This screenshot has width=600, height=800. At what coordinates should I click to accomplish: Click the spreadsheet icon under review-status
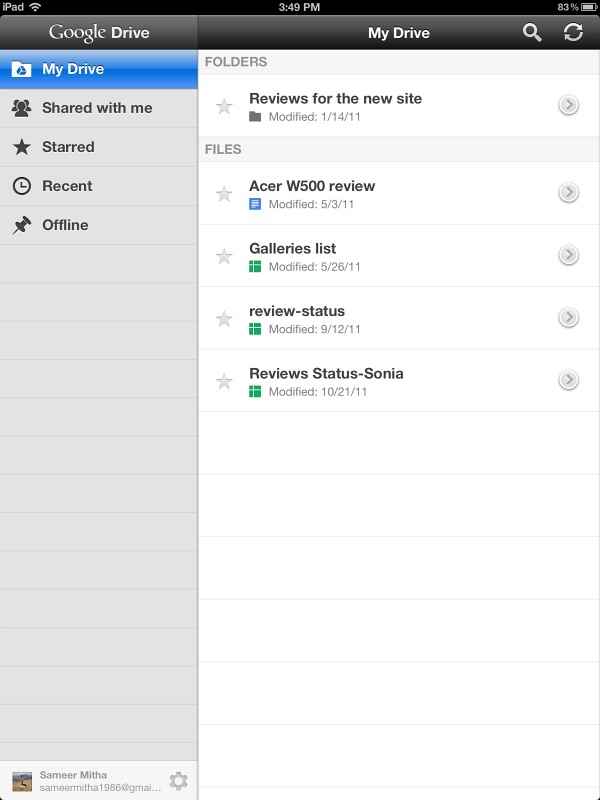(255, 329)
